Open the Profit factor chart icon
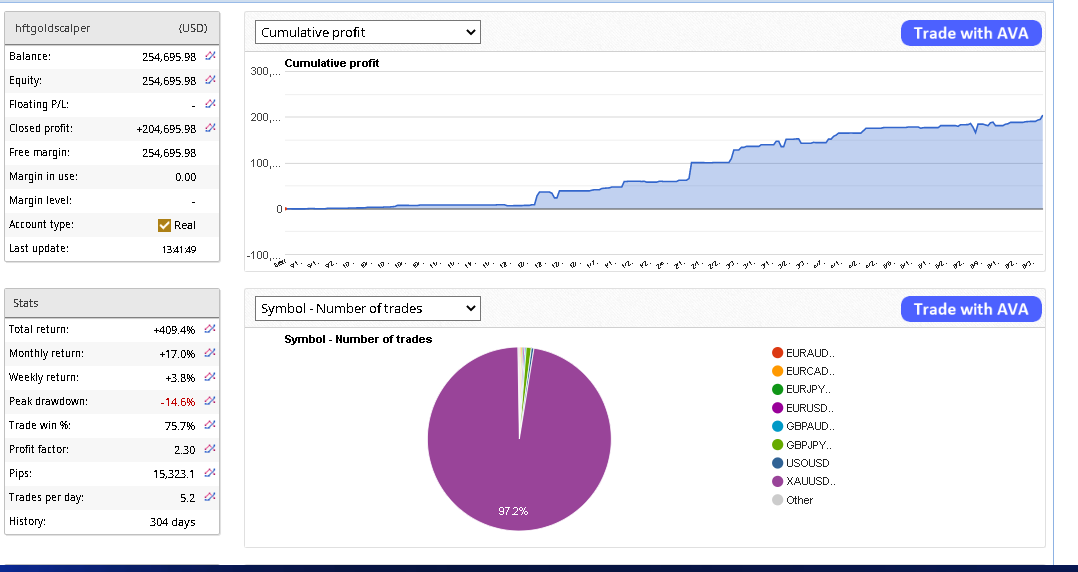 tap(210, 449)
